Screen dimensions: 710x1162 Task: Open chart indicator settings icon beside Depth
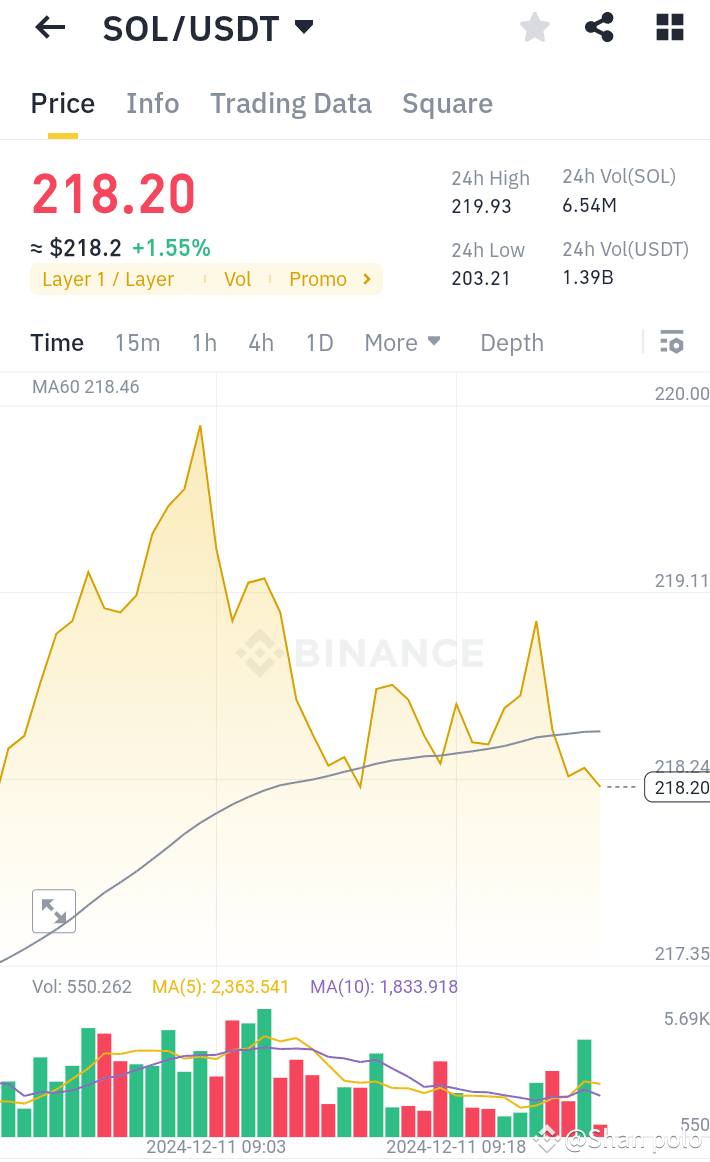coord(671,342)
